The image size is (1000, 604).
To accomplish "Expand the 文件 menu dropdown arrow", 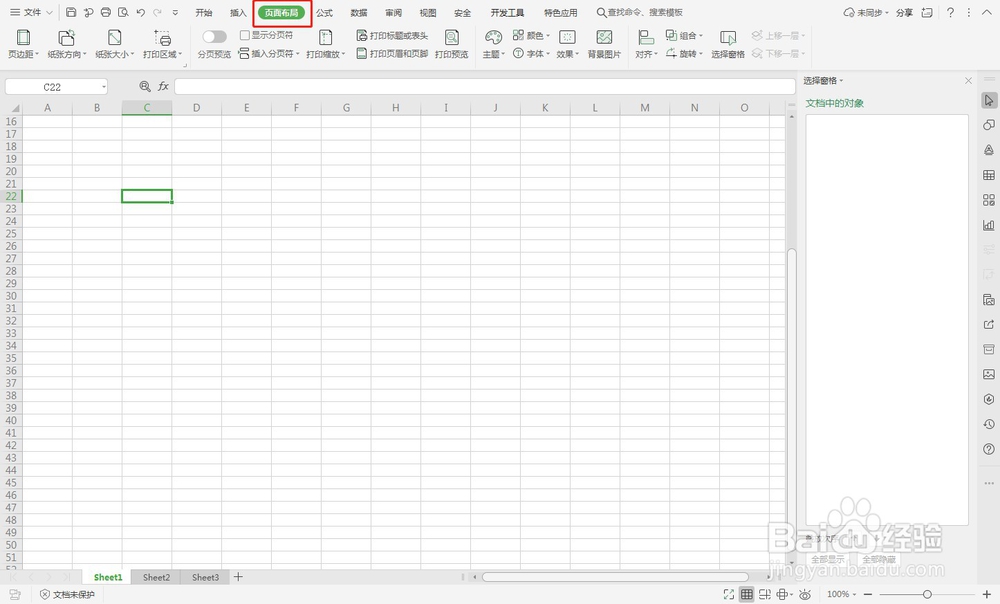I will (x=49, y=12).
